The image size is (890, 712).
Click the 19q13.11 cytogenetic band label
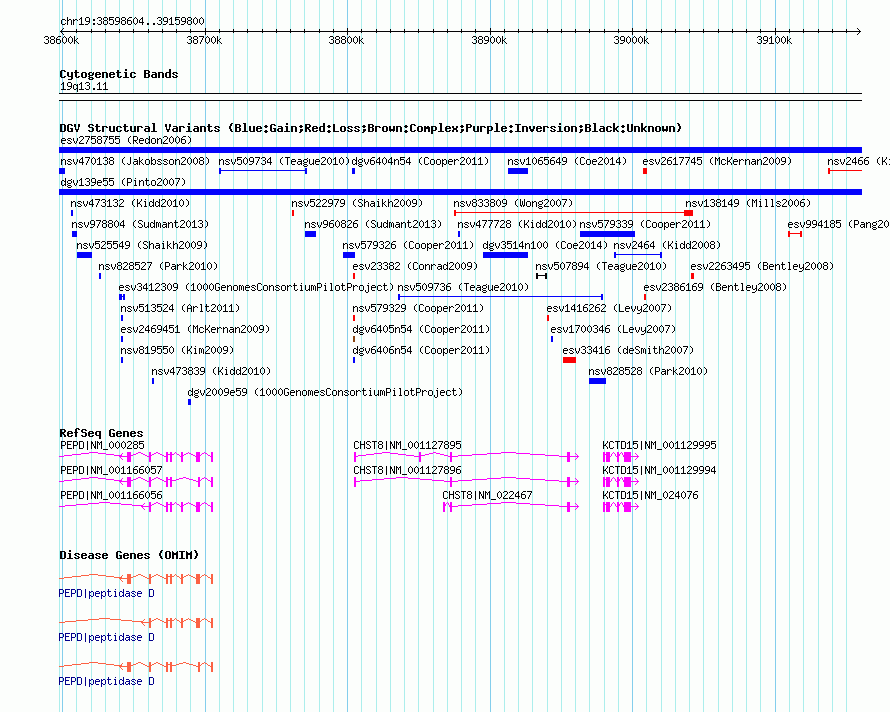tap(84, 87)
